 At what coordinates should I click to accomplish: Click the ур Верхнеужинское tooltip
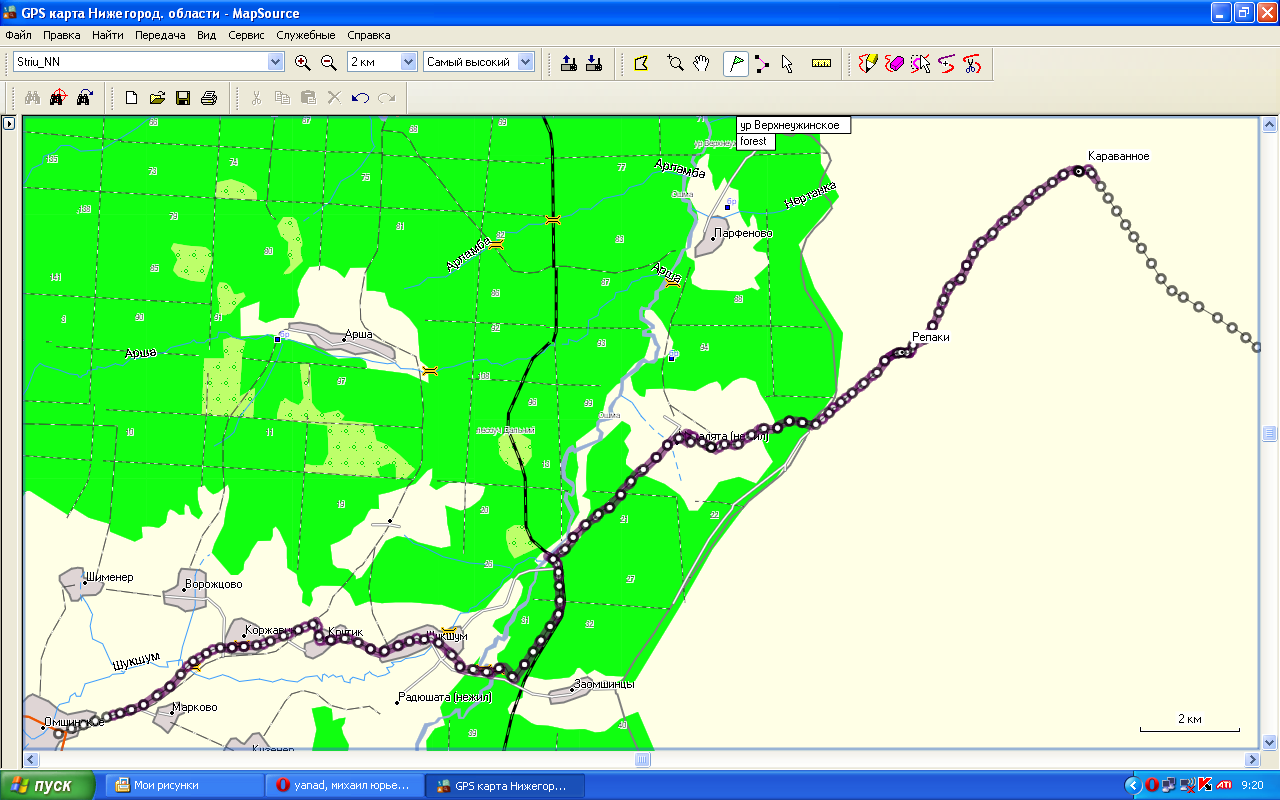(793, 125)
